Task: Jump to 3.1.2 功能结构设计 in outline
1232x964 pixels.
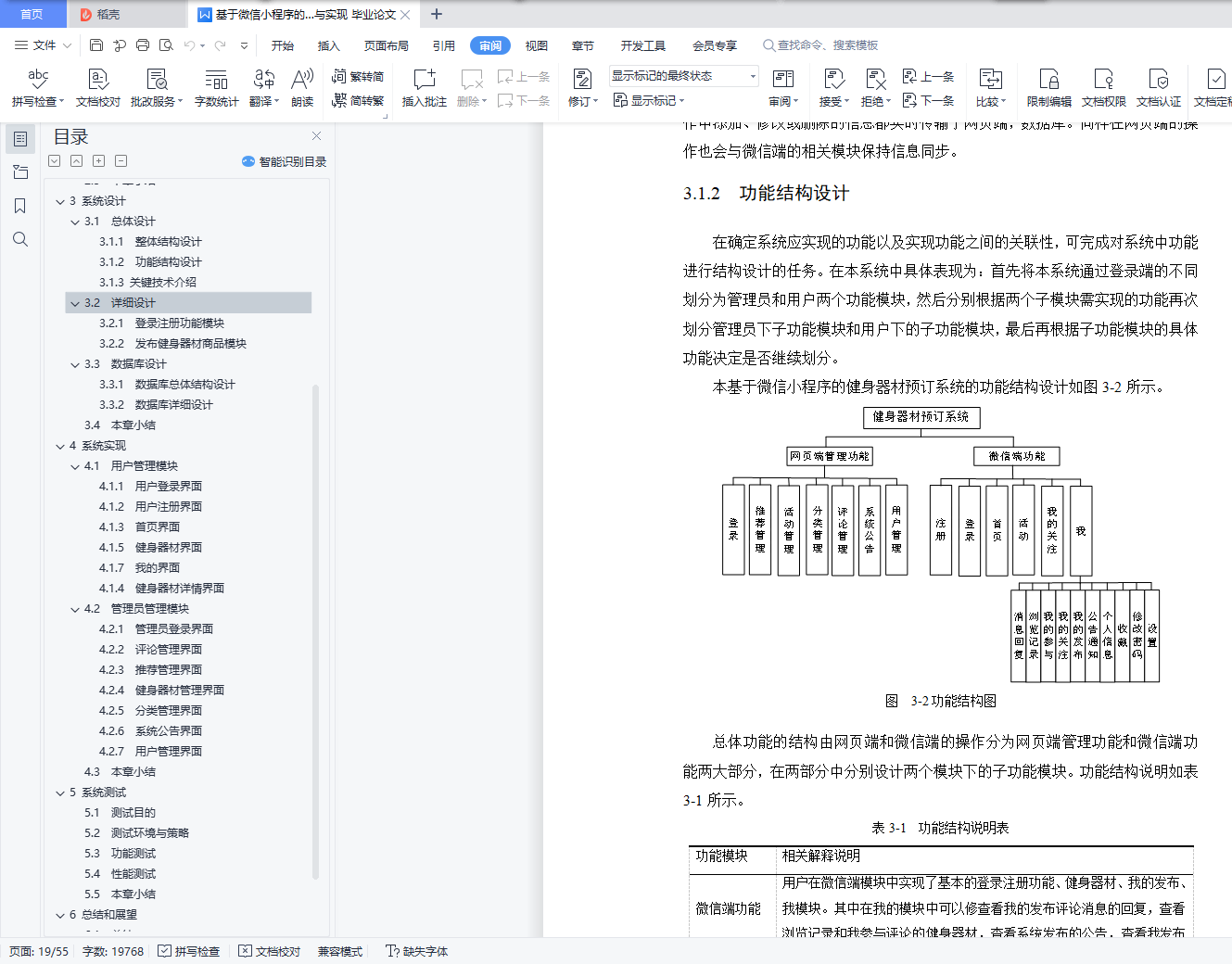Action: tap(150, 262)
